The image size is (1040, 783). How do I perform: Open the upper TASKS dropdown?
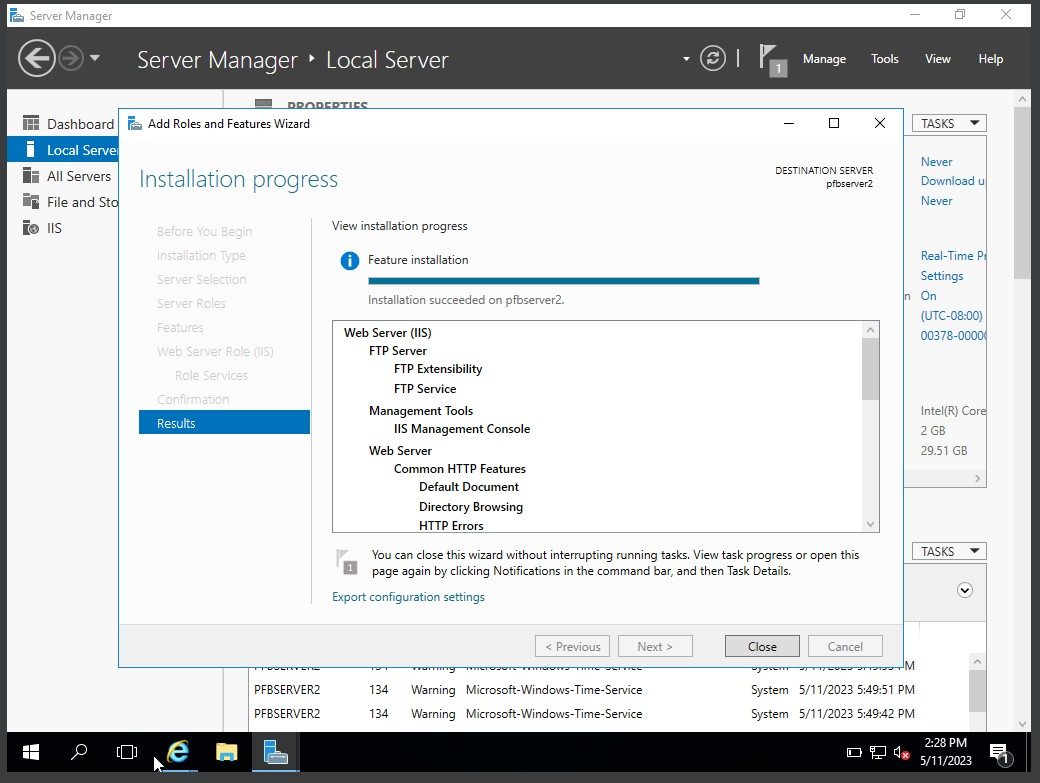pos(947,122)
